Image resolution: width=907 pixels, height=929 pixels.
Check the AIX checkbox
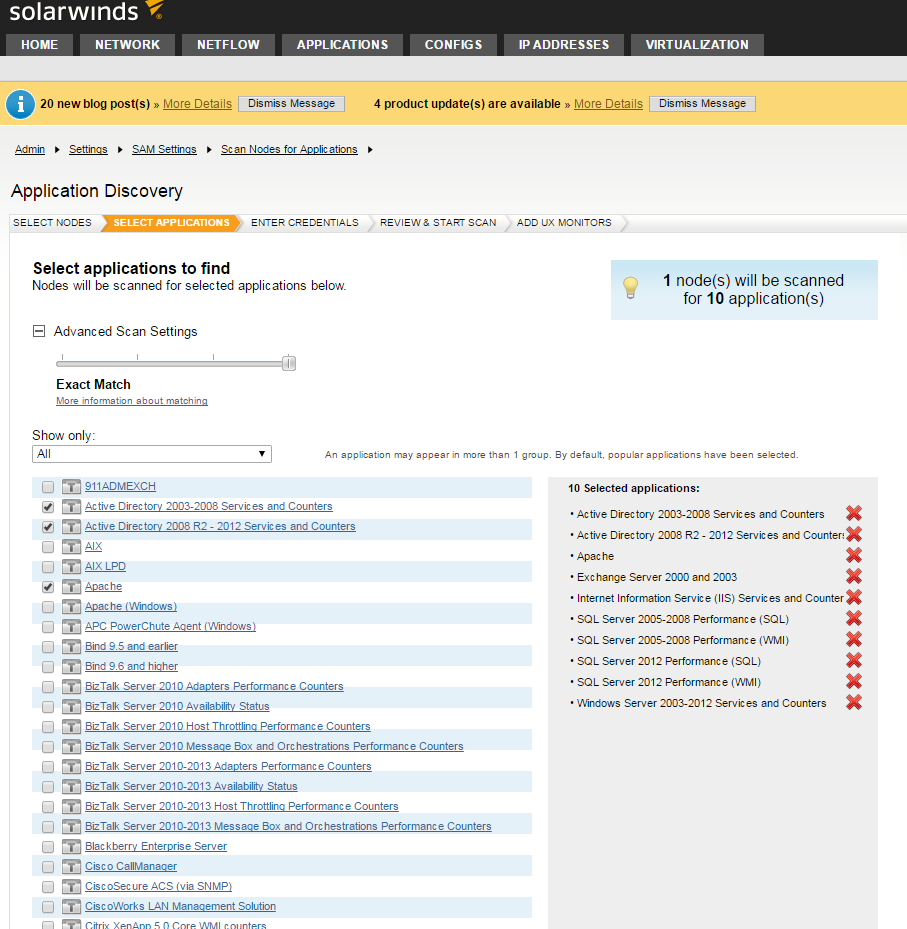pyautogui.click(x=48, y=547)
